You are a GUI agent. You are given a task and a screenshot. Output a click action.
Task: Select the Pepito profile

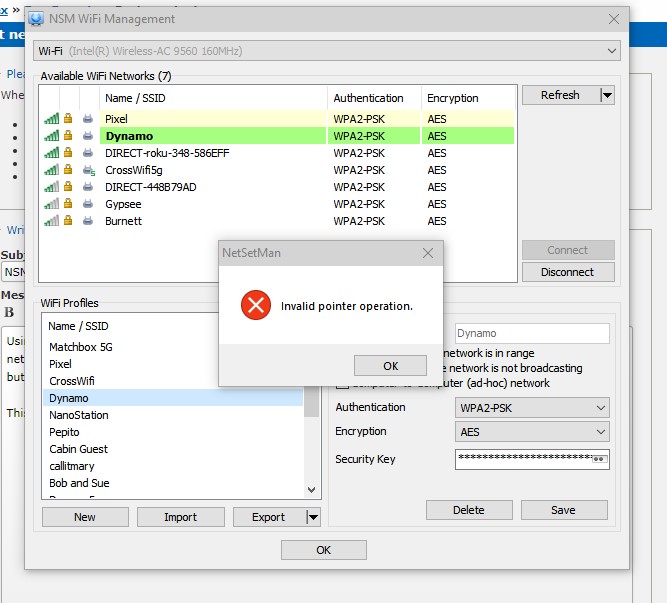coord(173,432)
